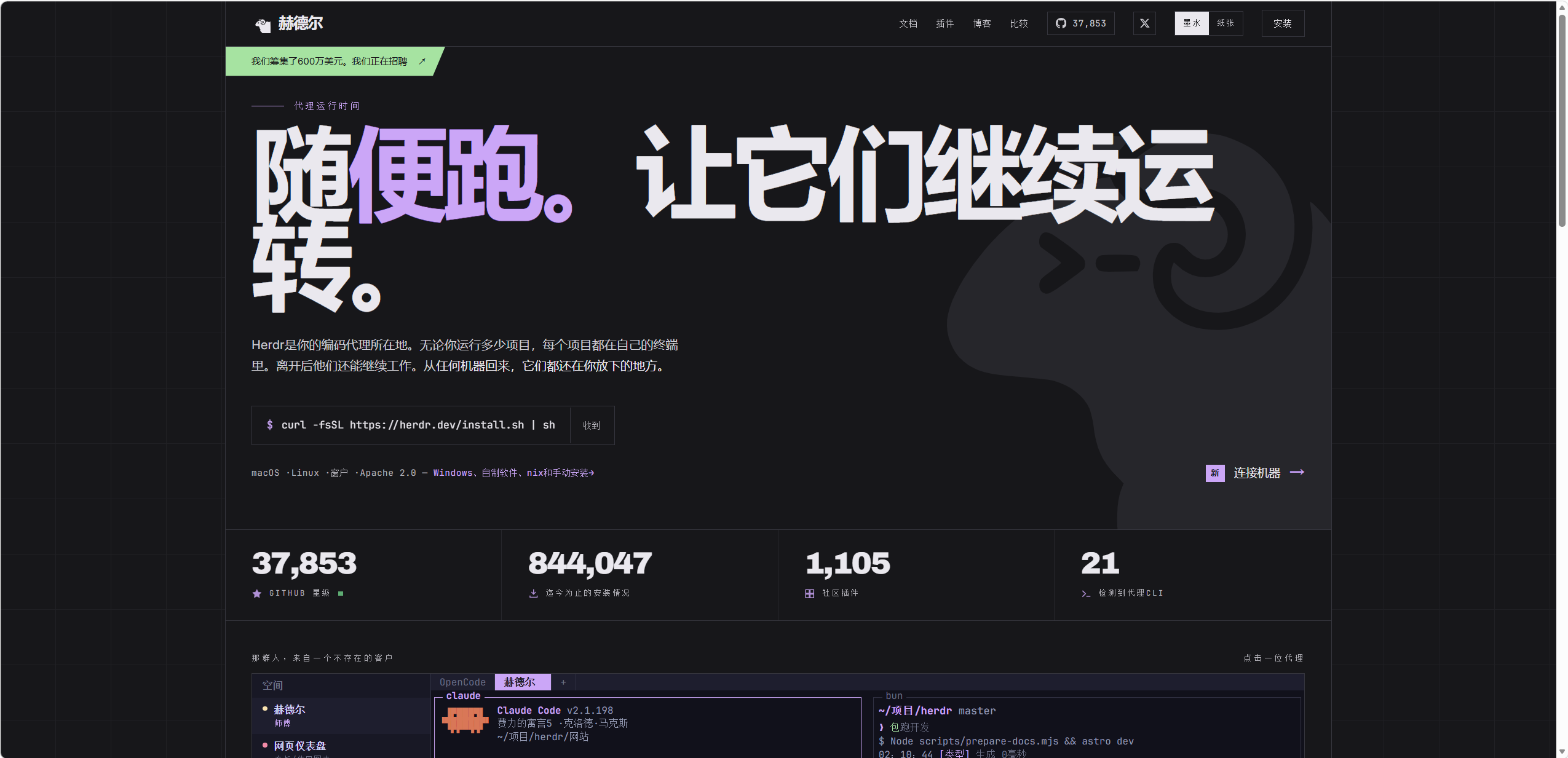Select the 赫德尔 师傅 space in the sidebar

click(x=341, y=716)
